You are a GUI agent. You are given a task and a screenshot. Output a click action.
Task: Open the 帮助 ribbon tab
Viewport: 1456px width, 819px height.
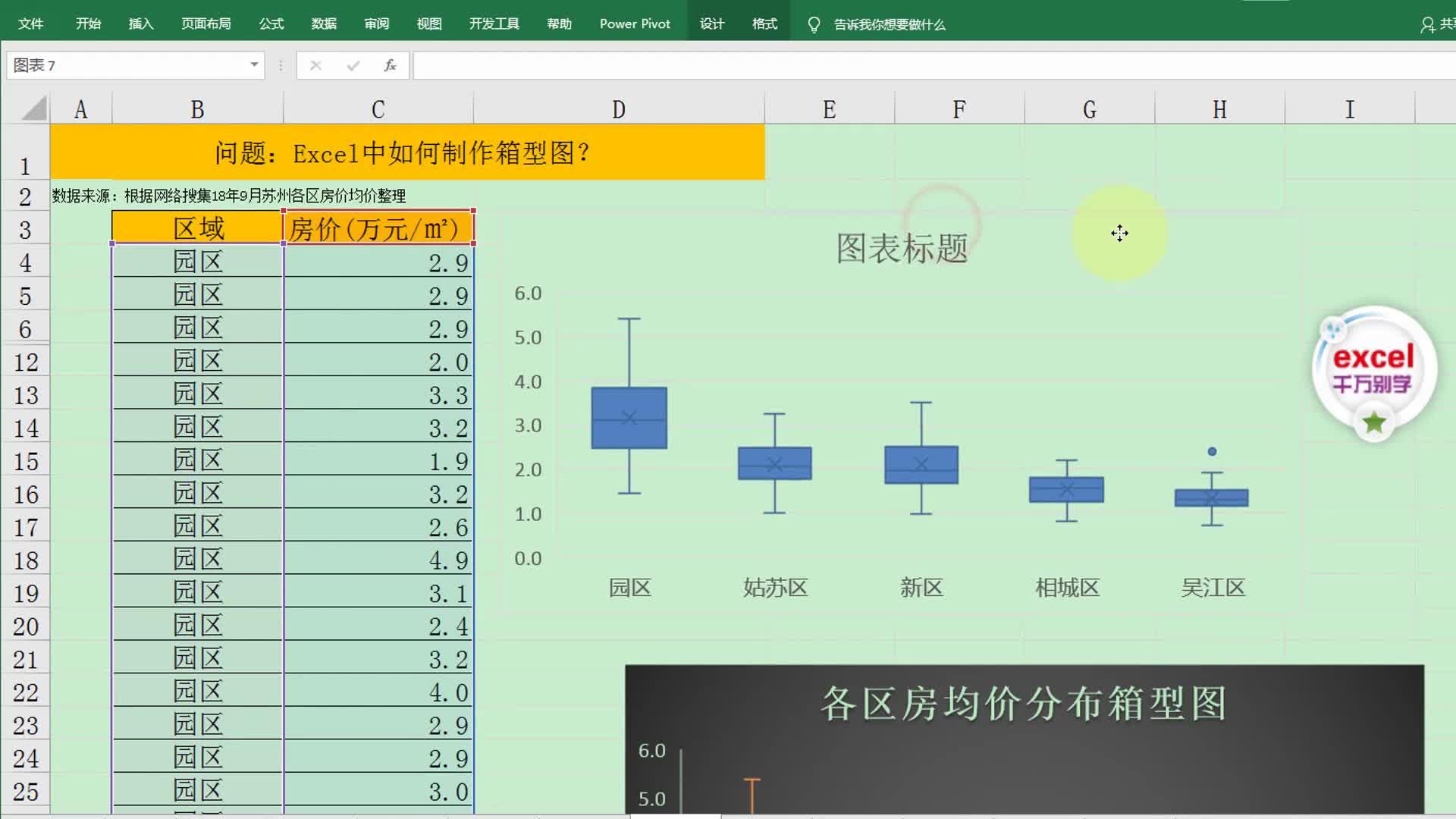click(x=559, y=24)
